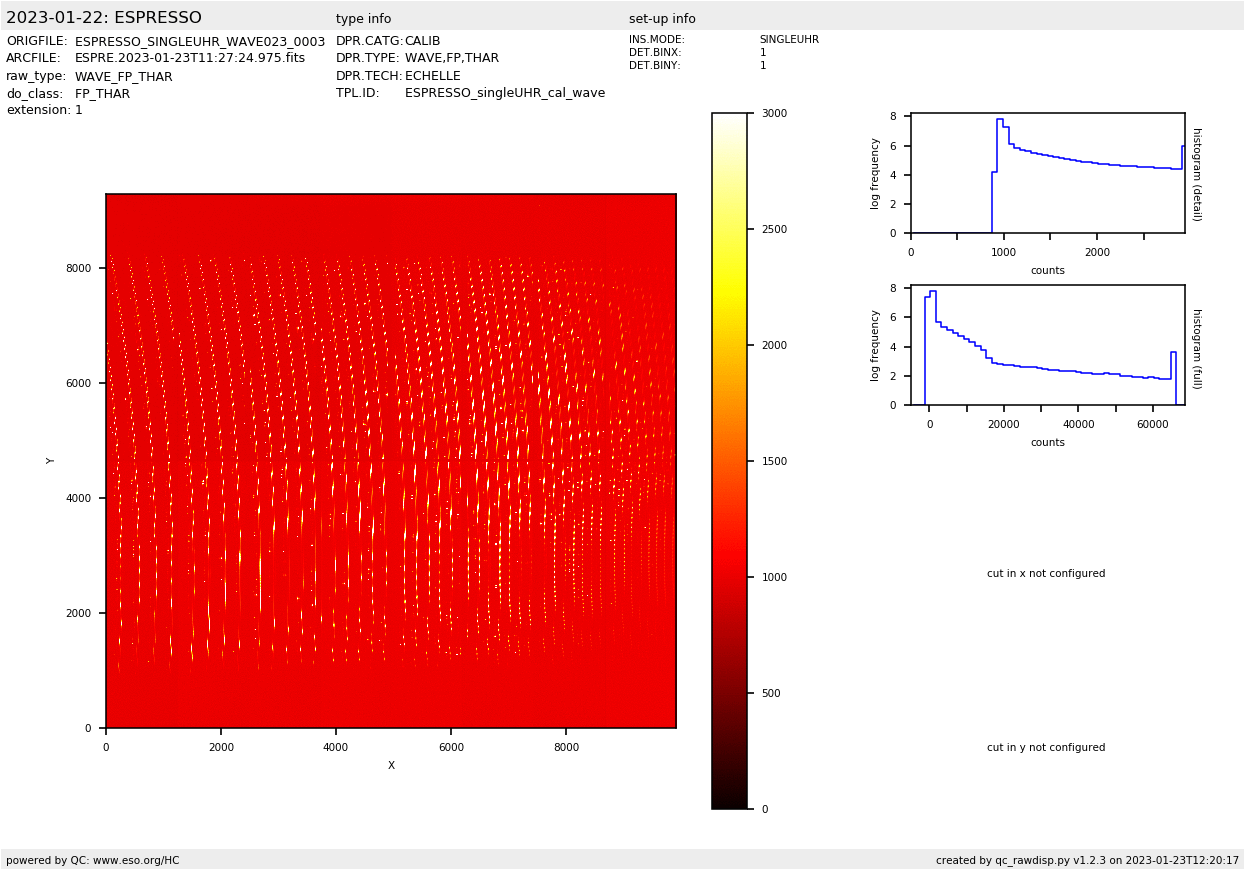Click 'cut in y not configured' text
The width and height of the screenshot is (1245, 870).
(1046, 748)
